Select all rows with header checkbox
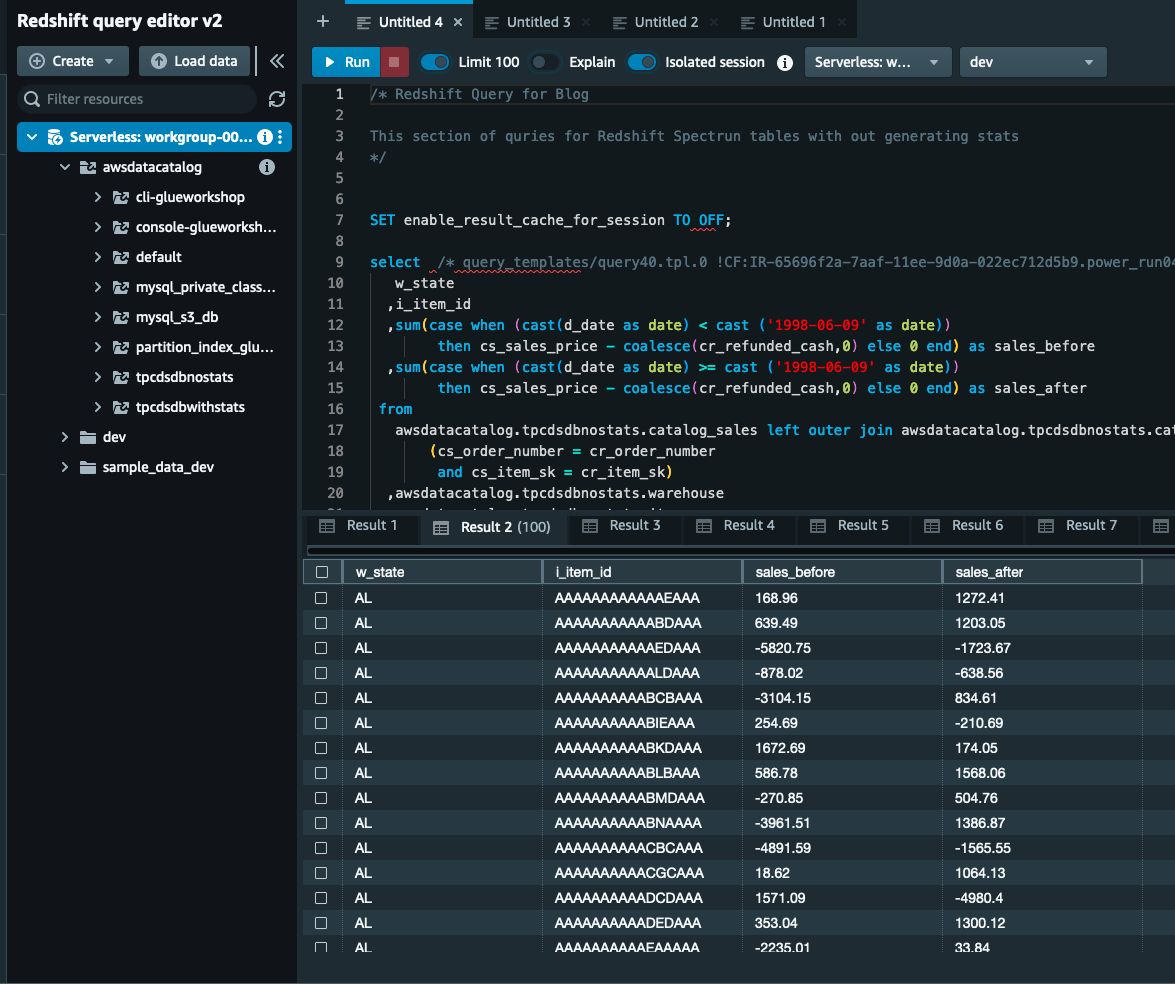The height and width of the screenshot is (984, 1175). [322, 572]
